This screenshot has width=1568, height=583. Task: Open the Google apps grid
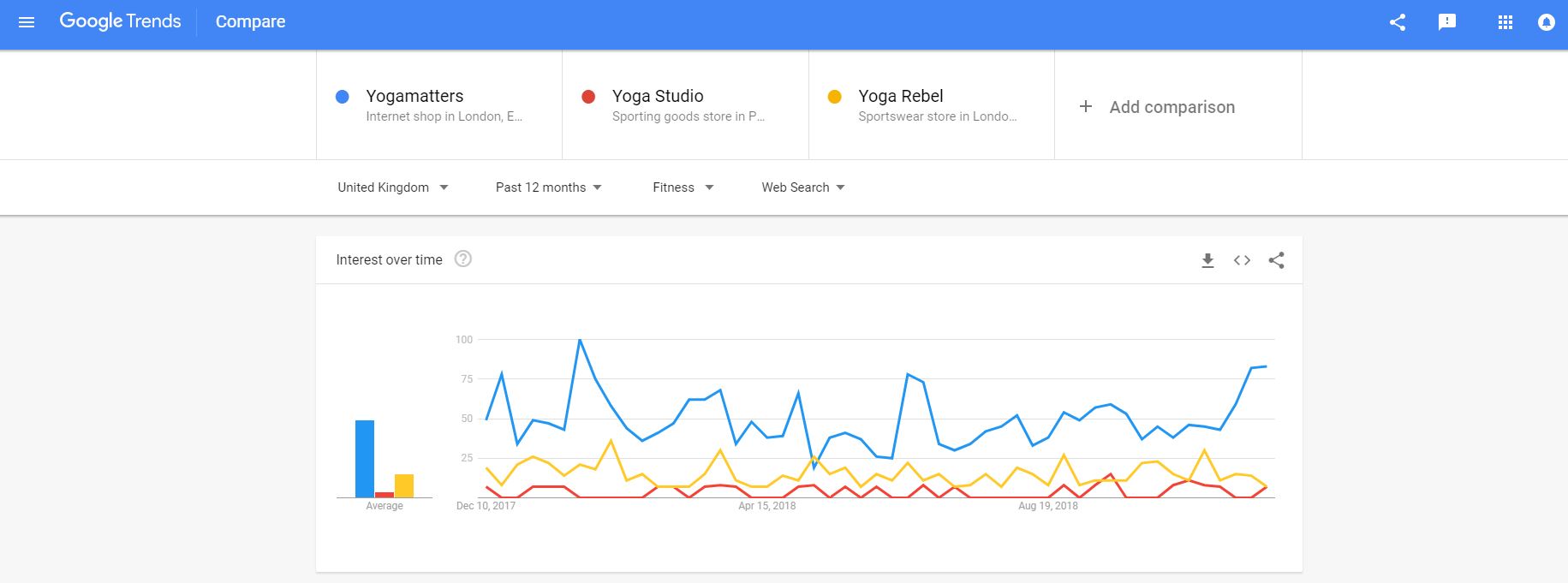click(x=1505, y=22)
